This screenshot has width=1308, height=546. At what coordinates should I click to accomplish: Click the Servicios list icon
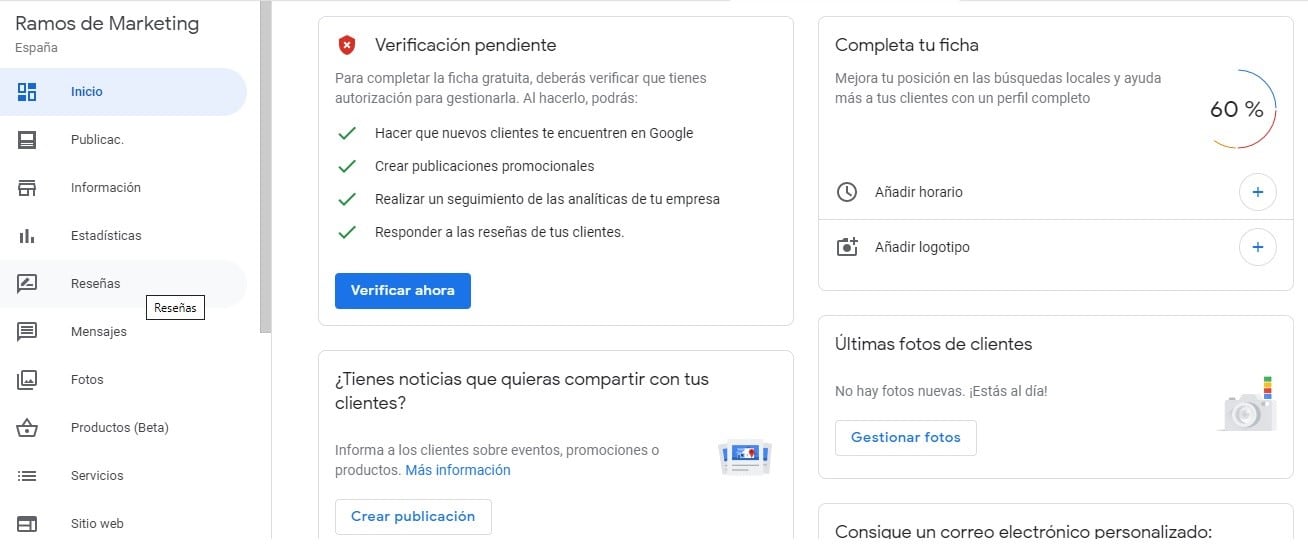point(27,476)
